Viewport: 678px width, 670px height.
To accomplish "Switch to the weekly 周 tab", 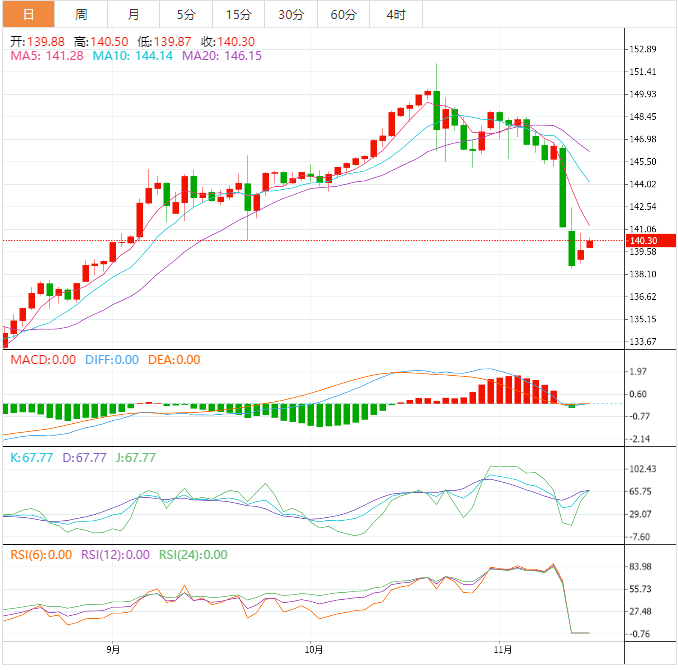I will (x=81, y=14).
